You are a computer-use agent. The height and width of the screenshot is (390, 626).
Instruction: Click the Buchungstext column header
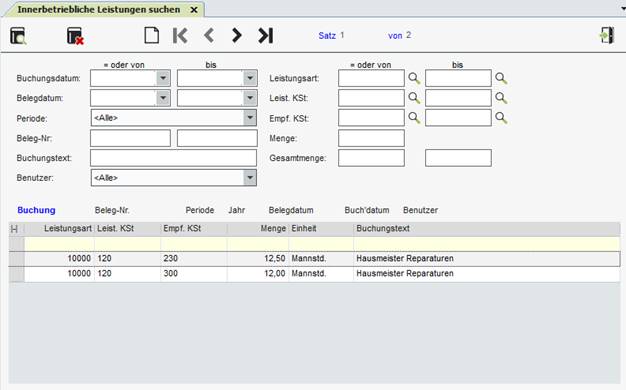coord(487,229)
